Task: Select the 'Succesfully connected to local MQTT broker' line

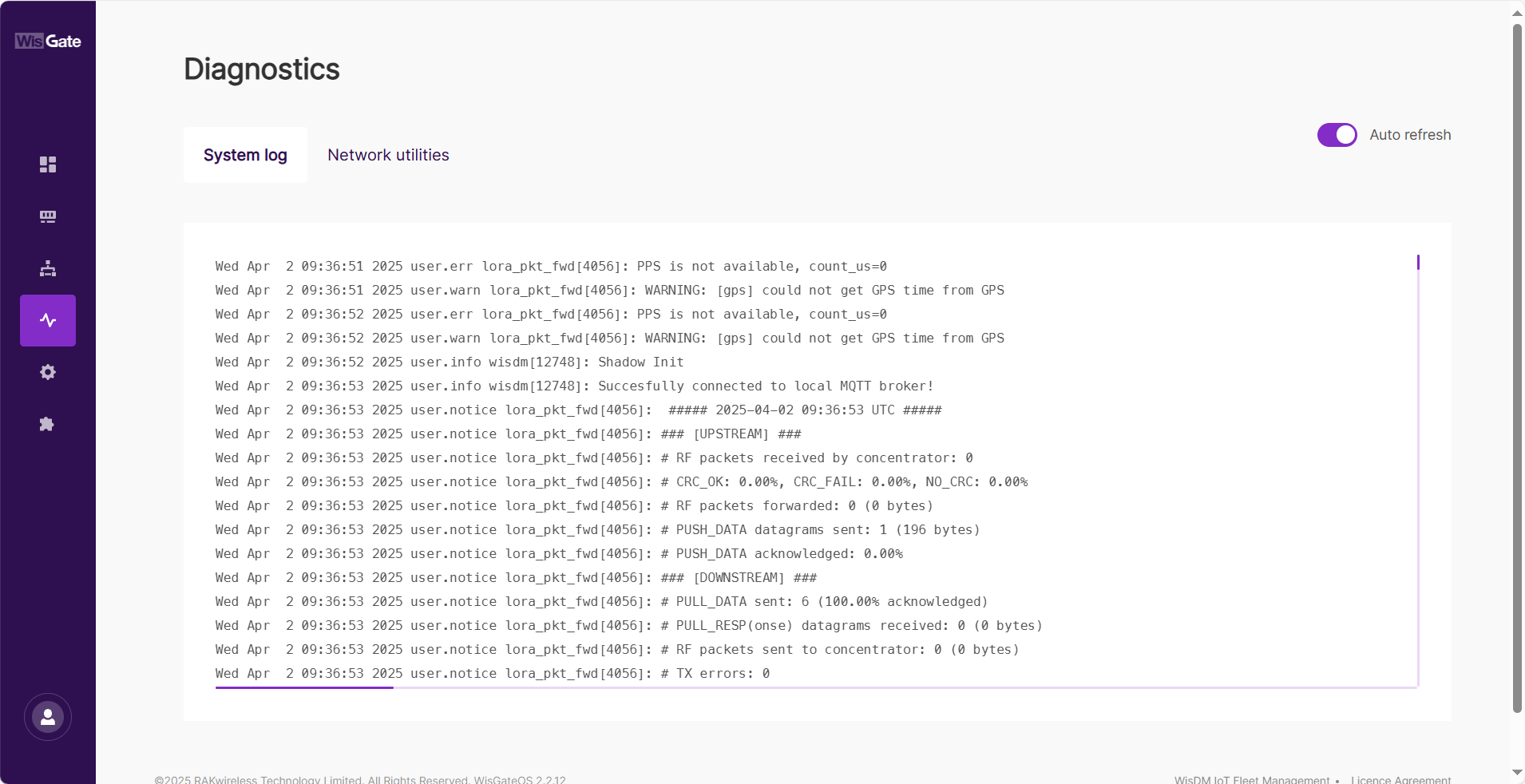Action: click(575, 386)
